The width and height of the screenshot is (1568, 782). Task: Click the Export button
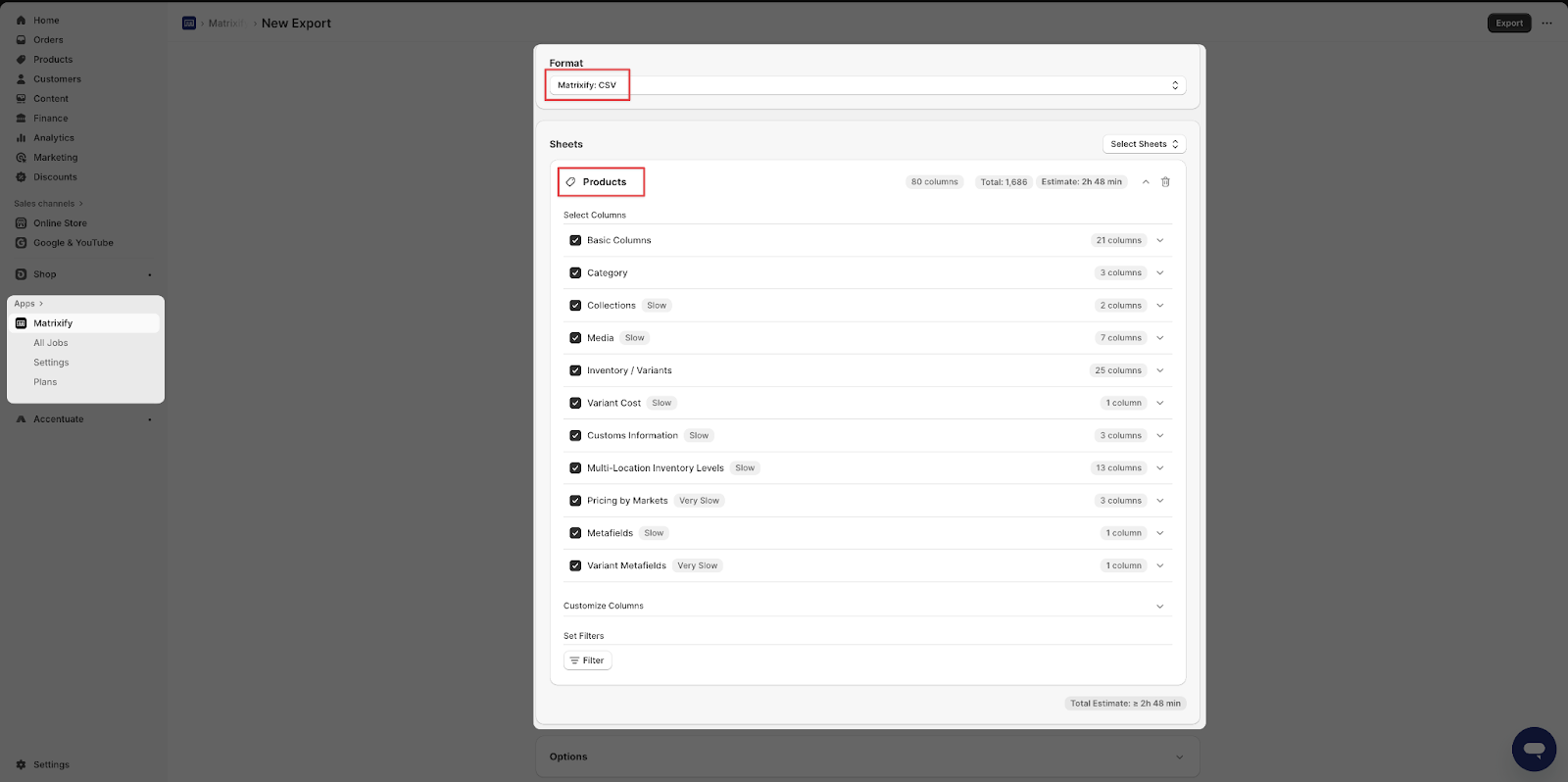pyautogui.click(x=1508, y=24)
